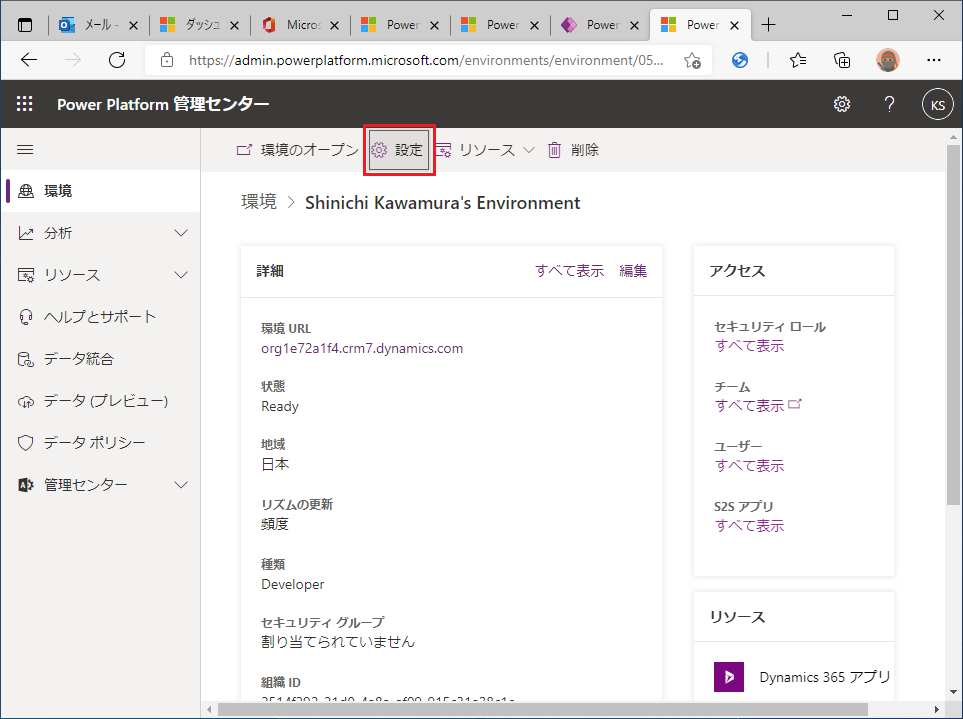Open the browser favorites list icon
The height and width of the screenshot is (719, 963).
[798, 60]
